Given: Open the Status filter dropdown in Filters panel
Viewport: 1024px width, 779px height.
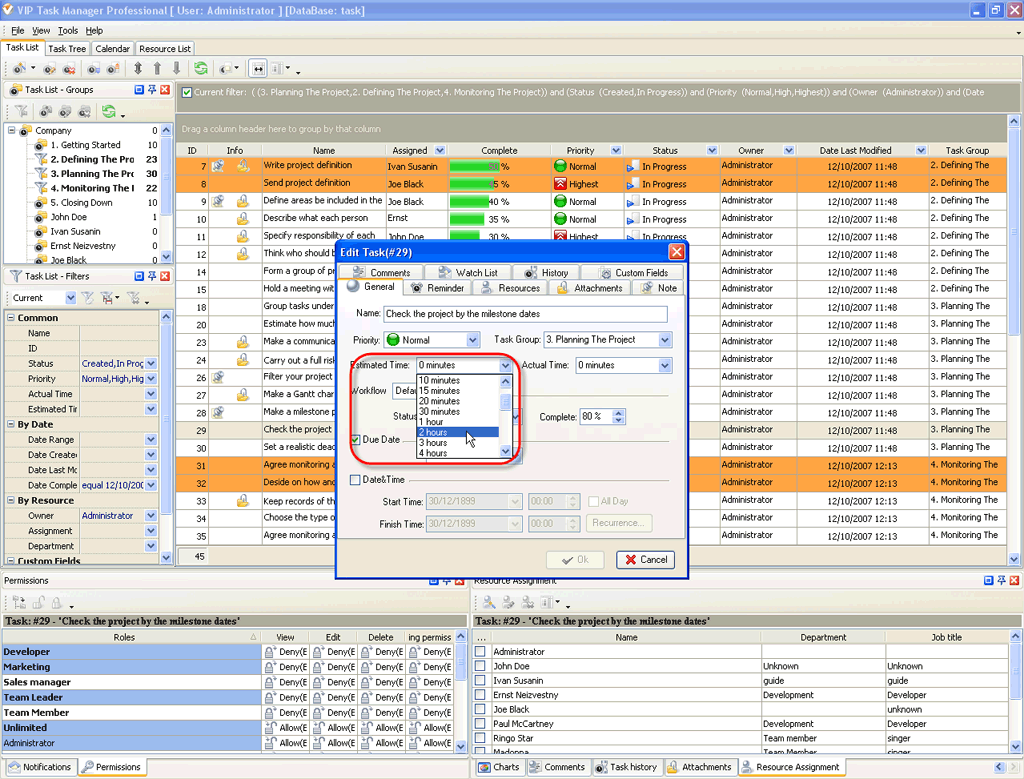Looking at the screenshot, I should (151, 364).
